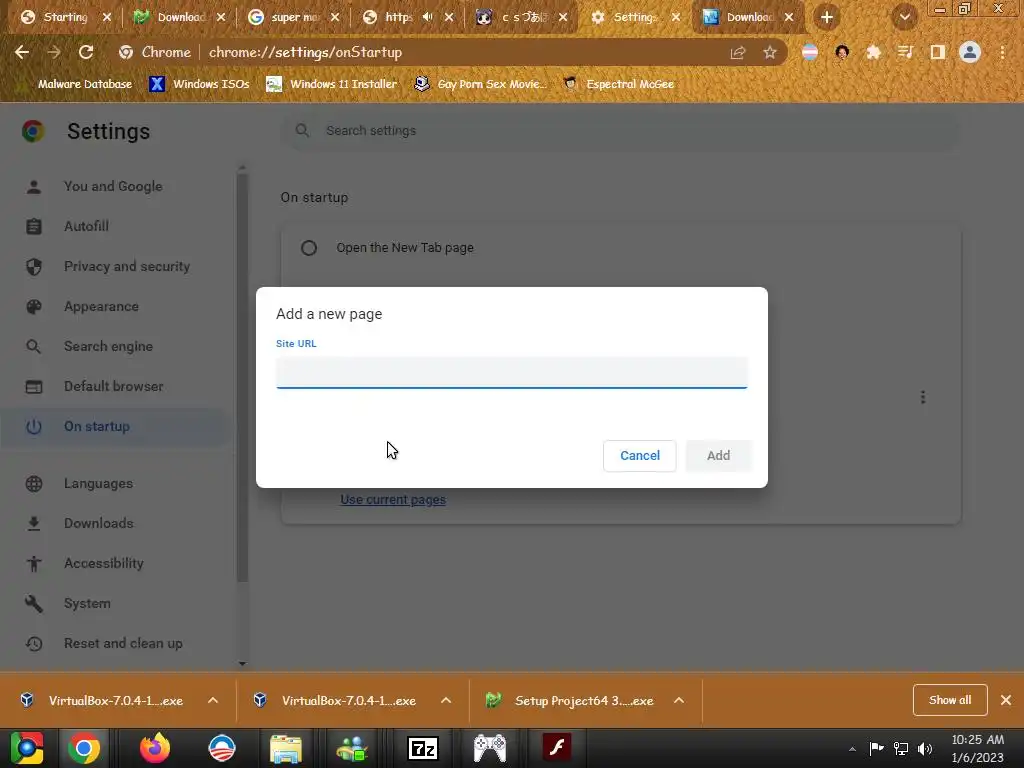
Task: Open the tab search dropdown arrow
Action: [904, 17]
